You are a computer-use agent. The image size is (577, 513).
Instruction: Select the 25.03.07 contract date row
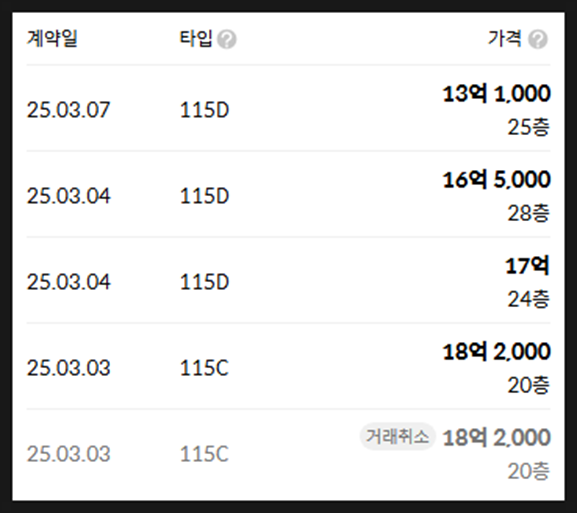coord(288,109)
